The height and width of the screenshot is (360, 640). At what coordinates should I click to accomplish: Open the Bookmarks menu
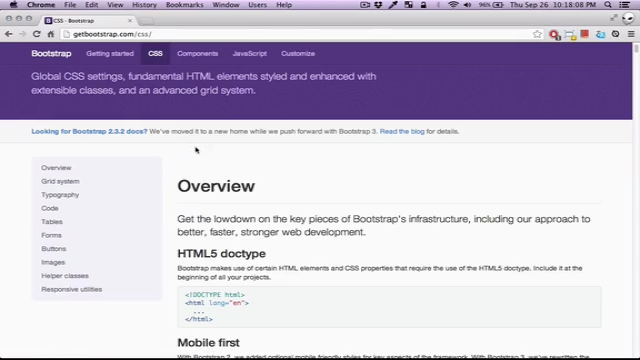pyautogui.click(x=184, y=5)
